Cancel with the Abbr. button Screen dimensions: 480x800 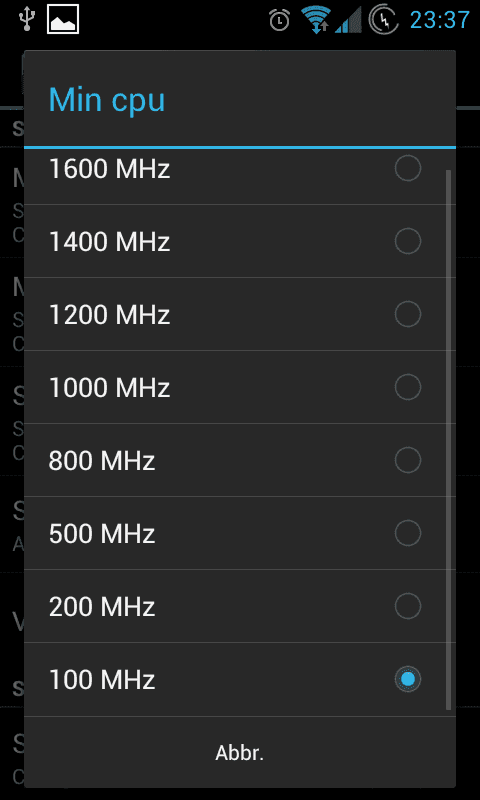pyautogui.click(x=240, y=753)
